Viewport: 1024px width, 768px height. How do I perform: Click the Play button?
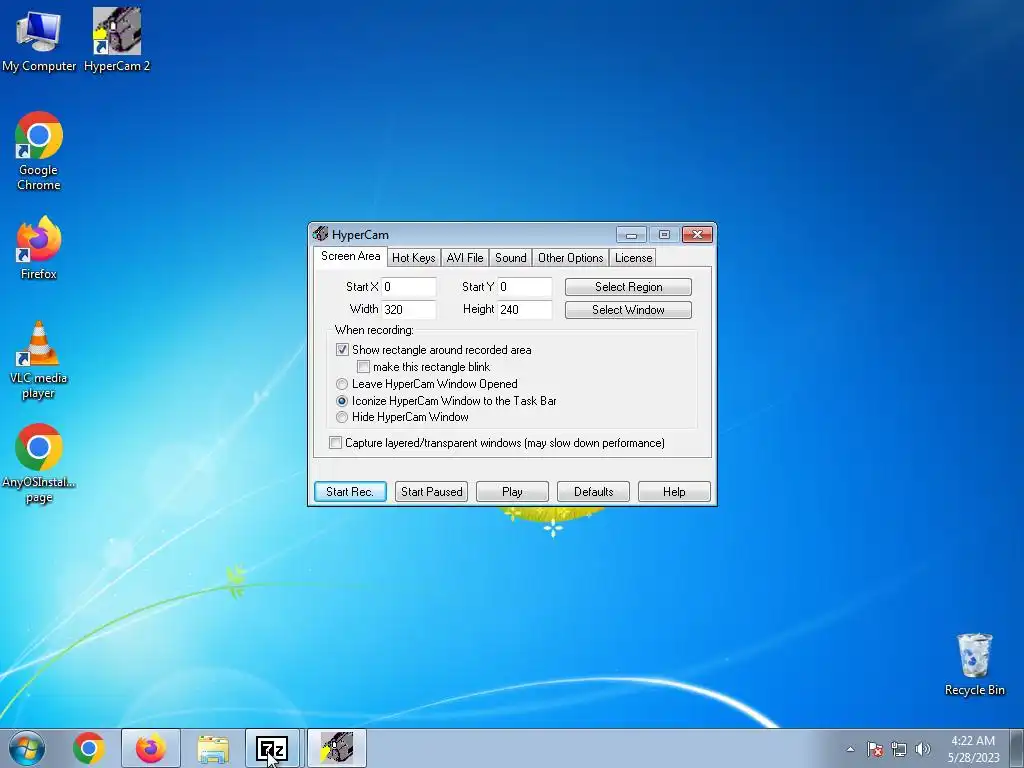[512, 492]
